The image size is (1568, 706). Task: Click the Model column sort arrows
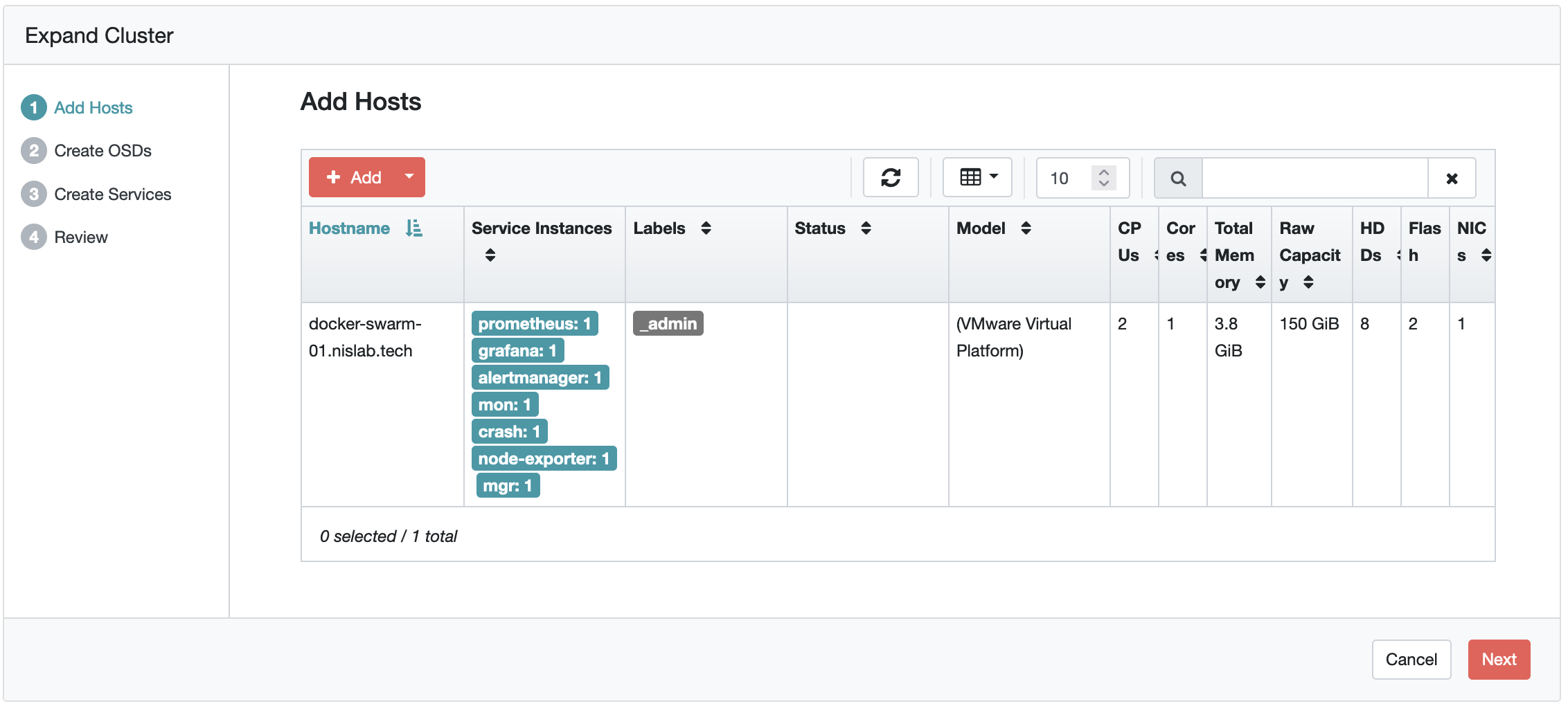(1026, 228)
